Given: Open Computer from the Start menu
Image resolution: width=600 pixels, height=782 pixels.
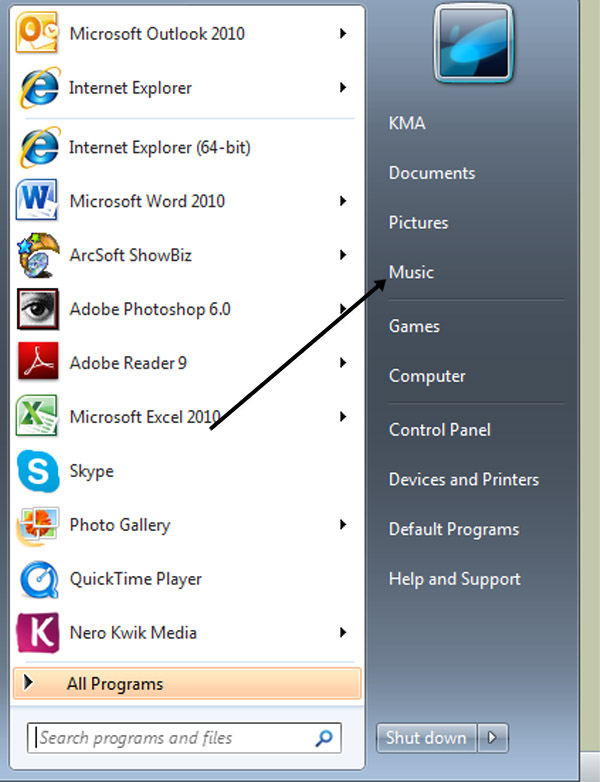Looking at the screenshot, I should click(x=427, y=376).
